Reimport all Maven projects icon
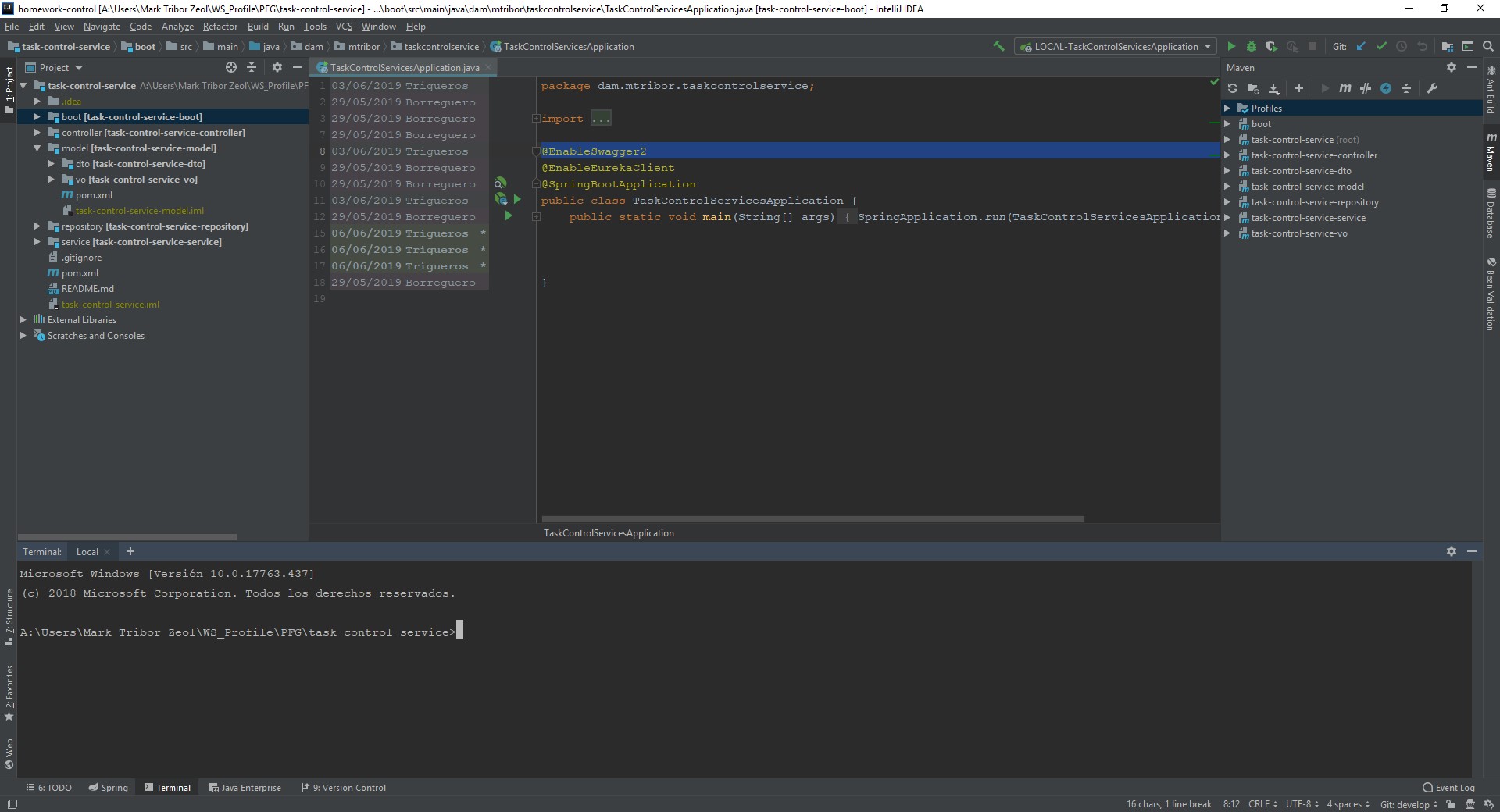 (1233, 88)
